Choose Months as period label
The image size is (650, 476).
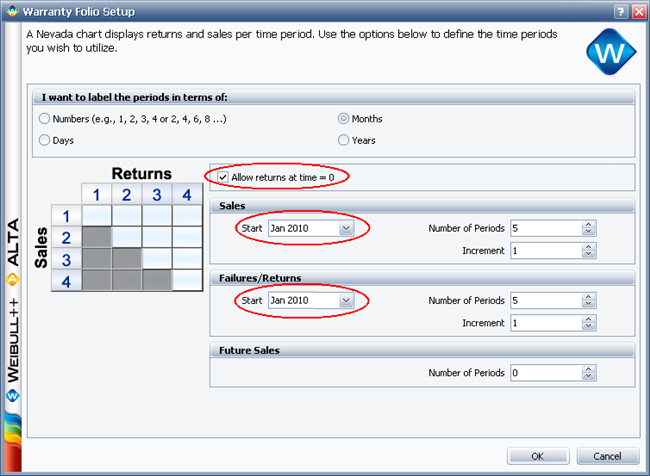point(344,119)
